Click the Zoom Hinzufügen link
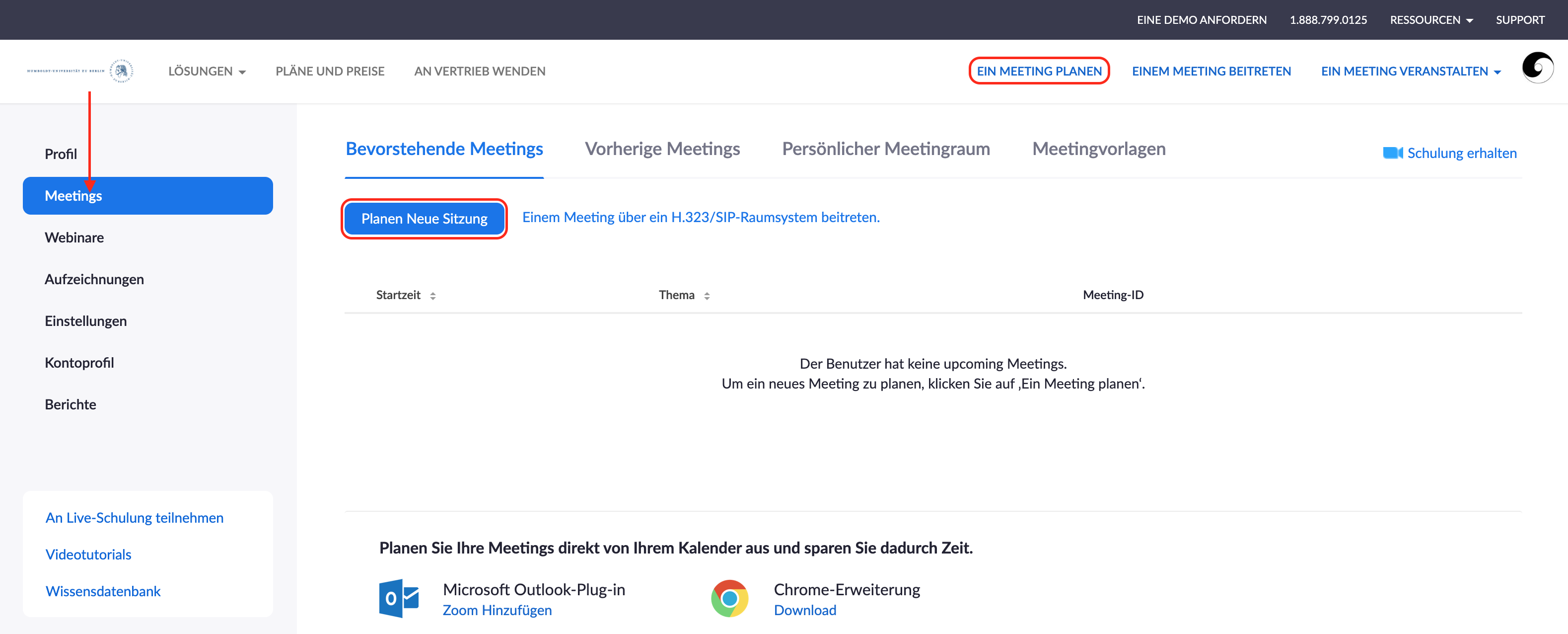 pyautogui.click(x=497, y=610)
